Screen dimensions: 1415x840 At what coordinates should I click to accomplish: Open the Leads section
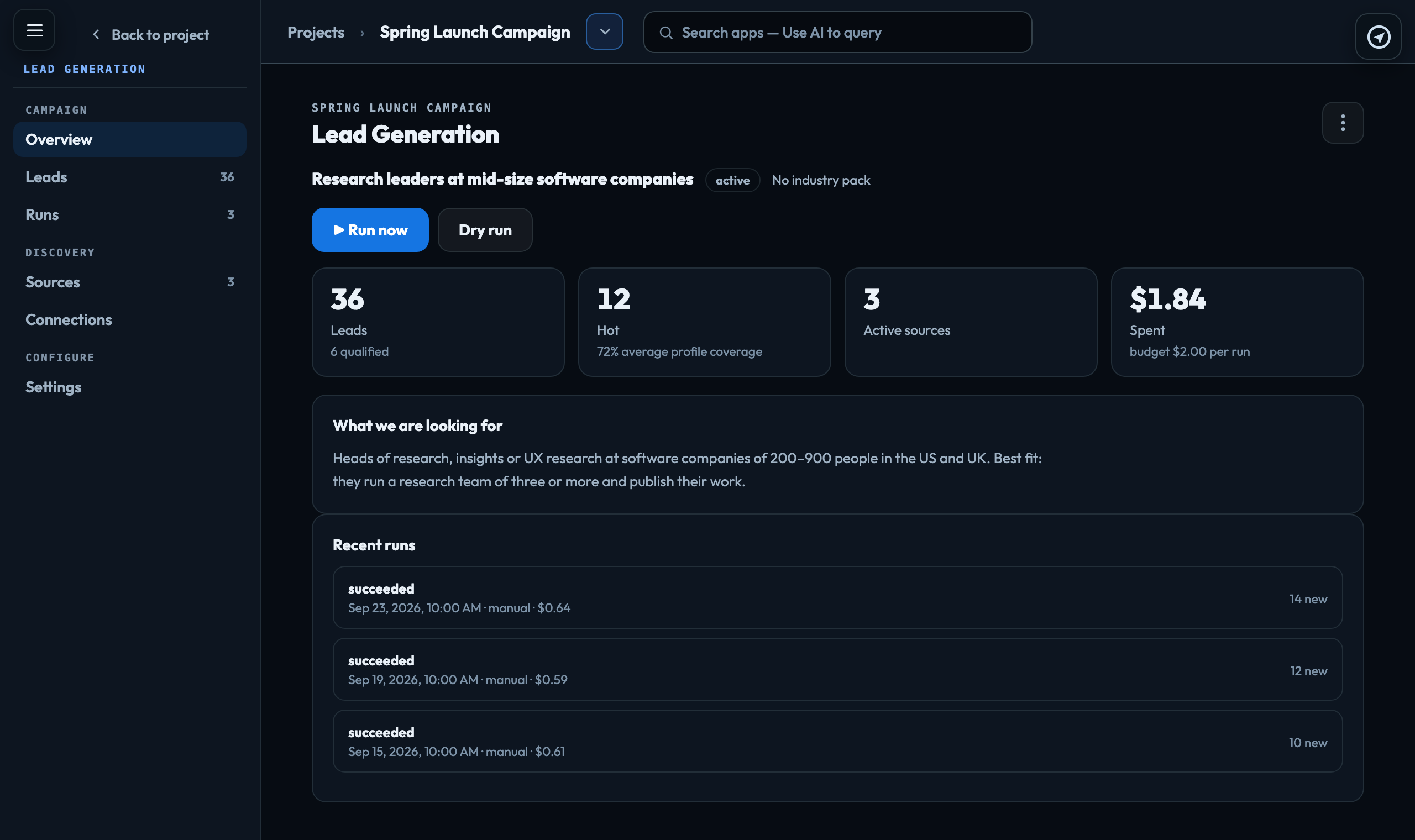pos(129,177)
